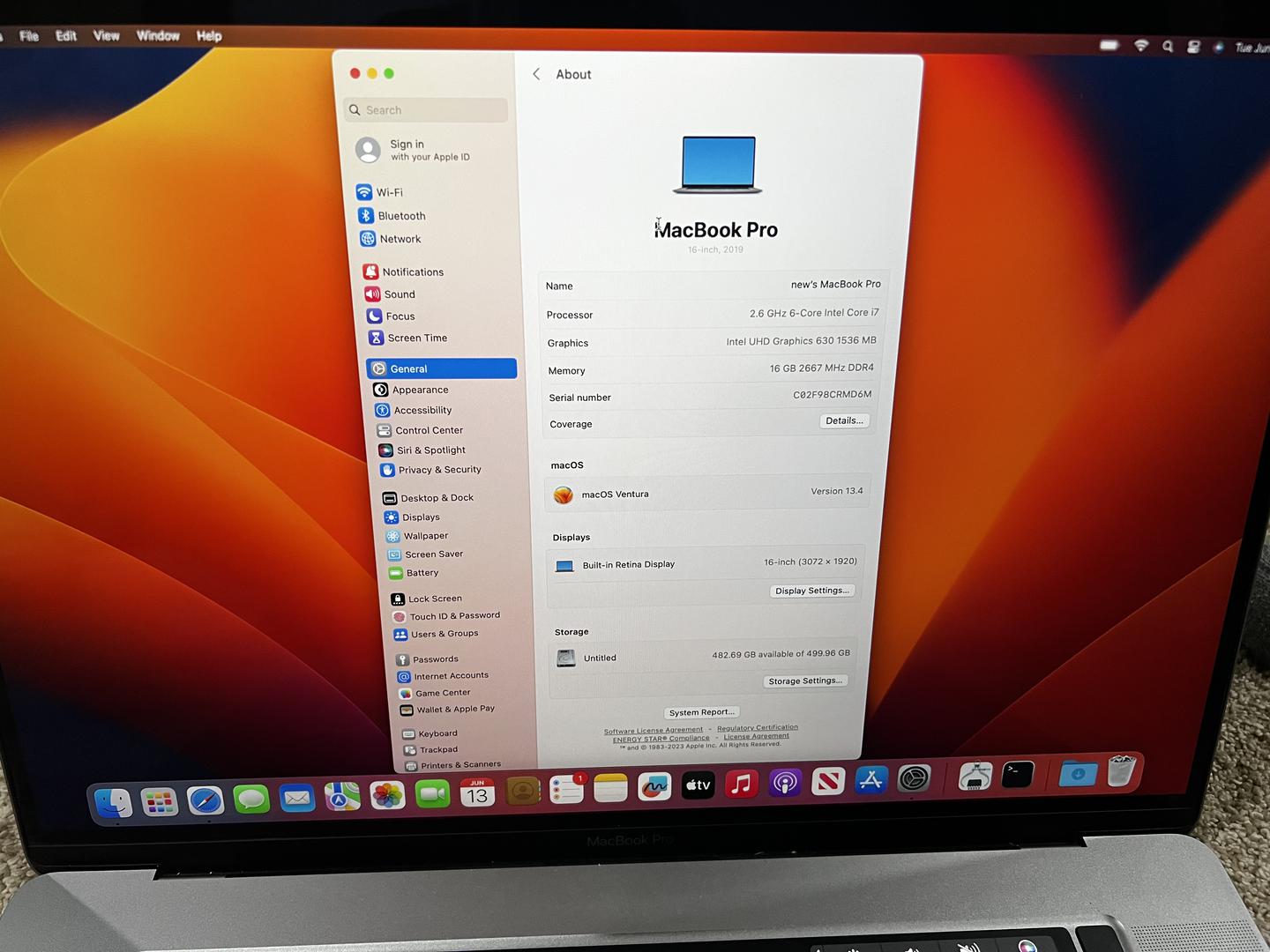Open the Photos app in Dock
Image resolution: width=1270 pixels, height=952 pixels.
387,796
